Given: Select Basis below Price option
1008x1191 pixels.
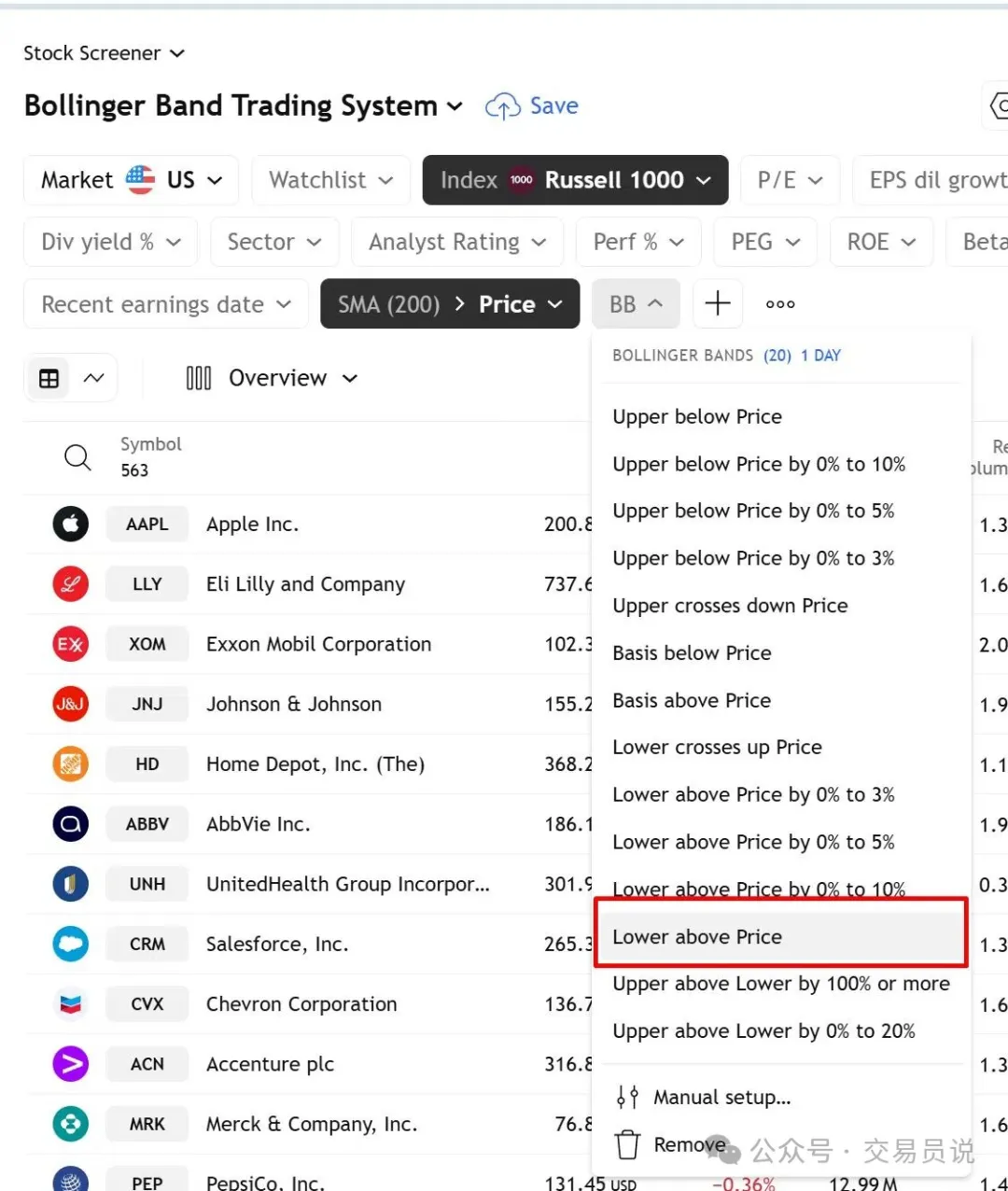Looking at the screenshot, I should pos(692,652).
